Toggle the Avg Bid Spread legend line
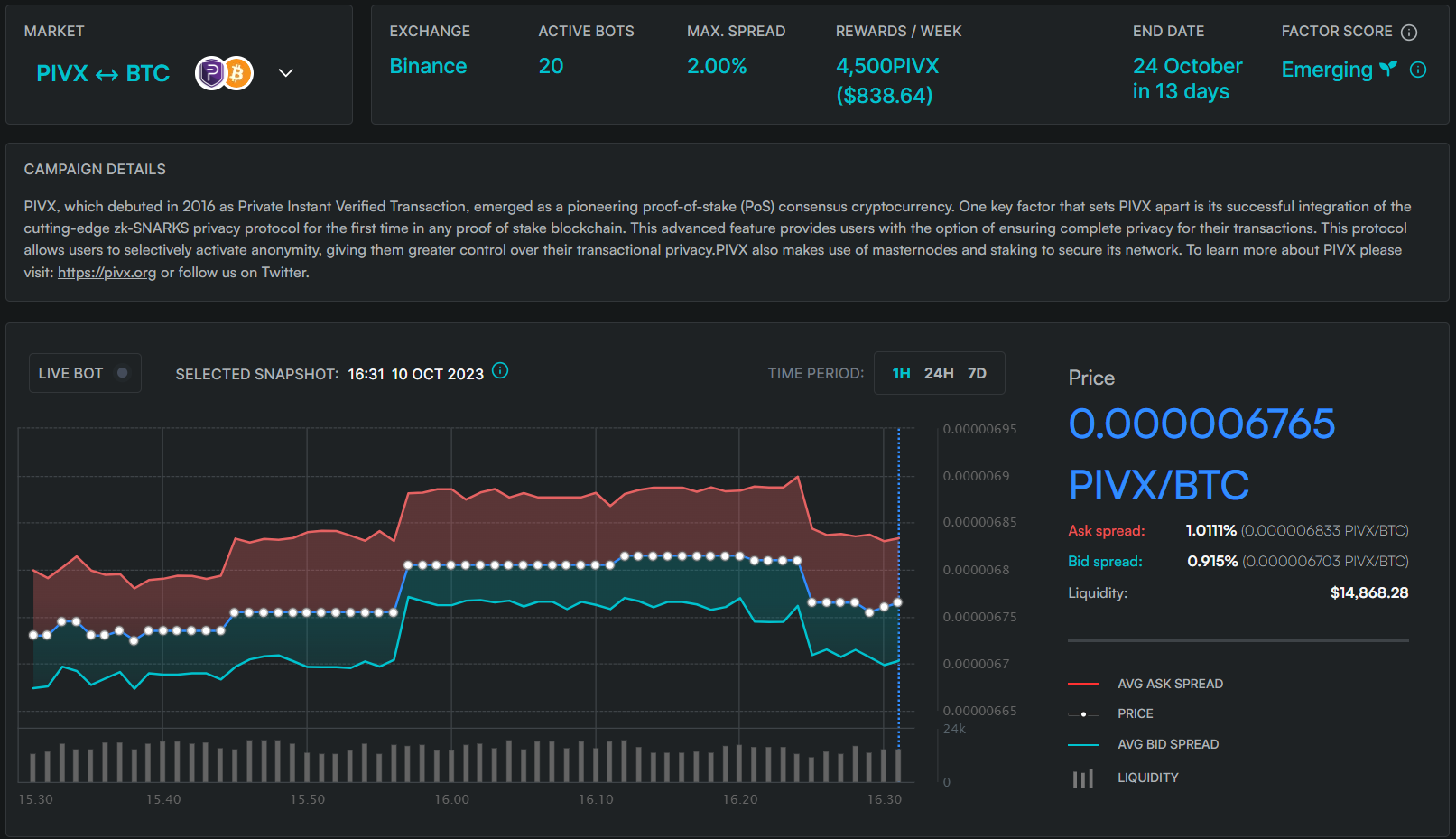The width and height of the screenshot is (1456, 839). click(x=1083, y=744)
